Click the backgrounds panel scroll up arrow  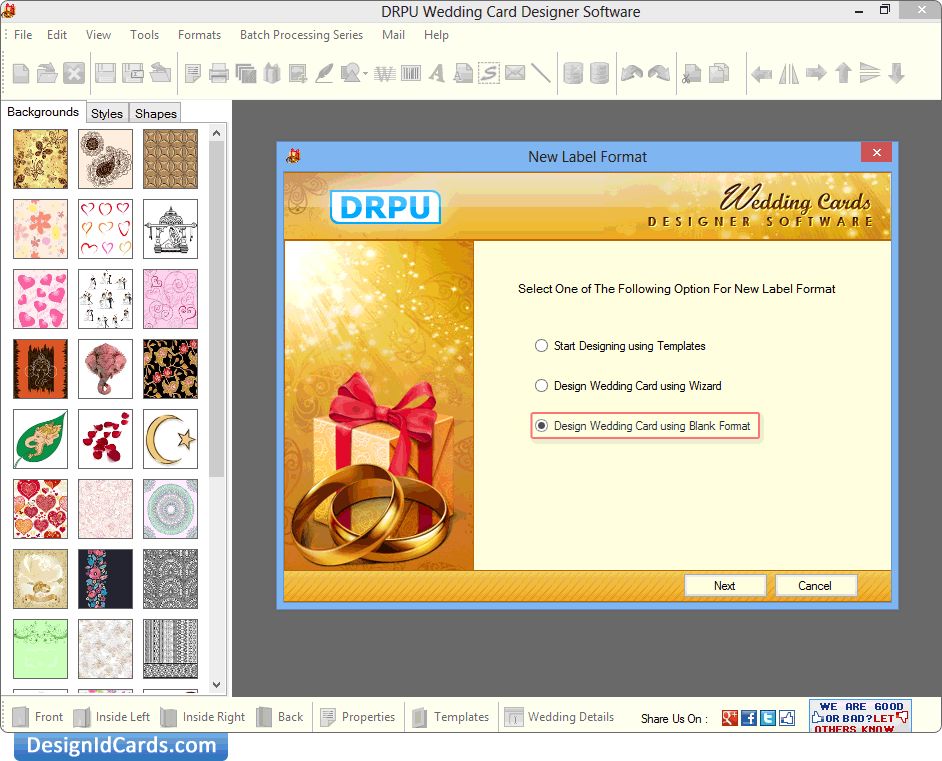point(217,133)
